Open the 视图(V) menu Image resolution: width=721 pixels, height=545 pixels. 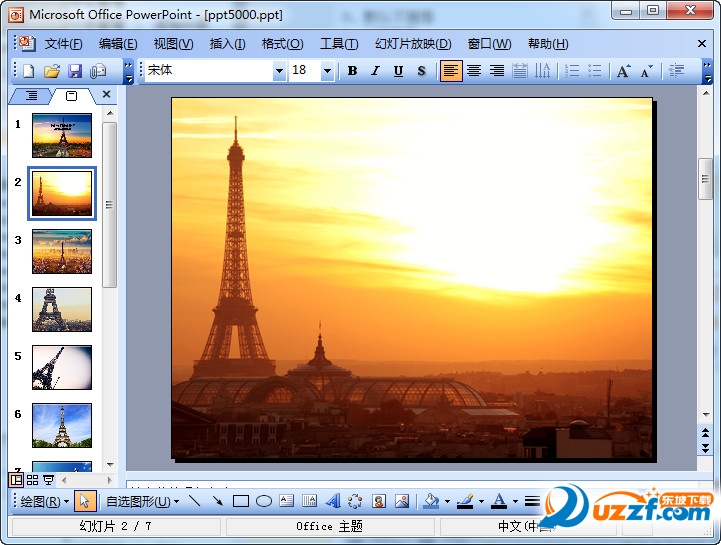coord(173,44)
